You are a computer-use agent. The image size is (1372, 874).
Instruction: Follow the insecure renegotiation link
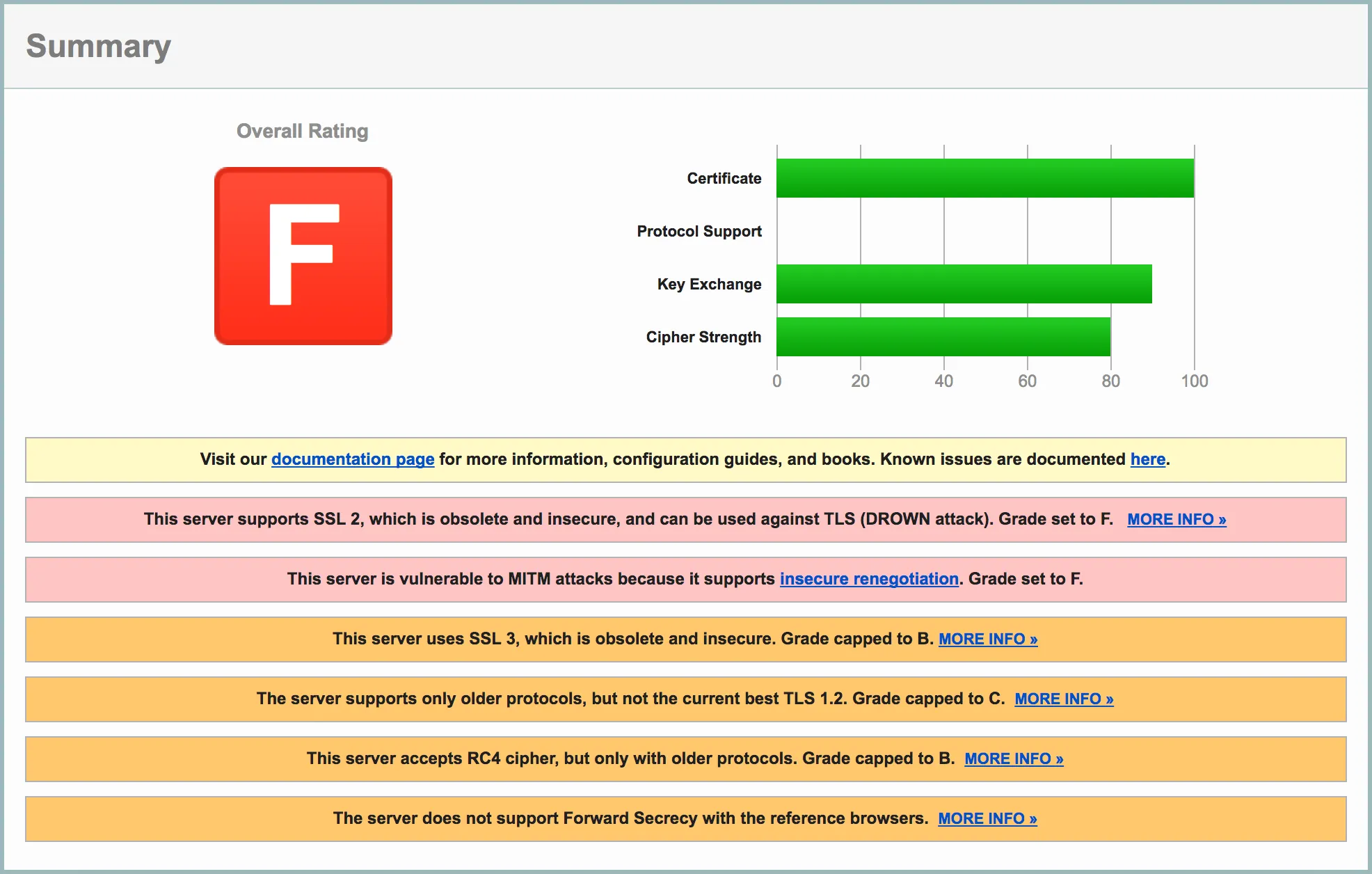[x=869, y=579]
